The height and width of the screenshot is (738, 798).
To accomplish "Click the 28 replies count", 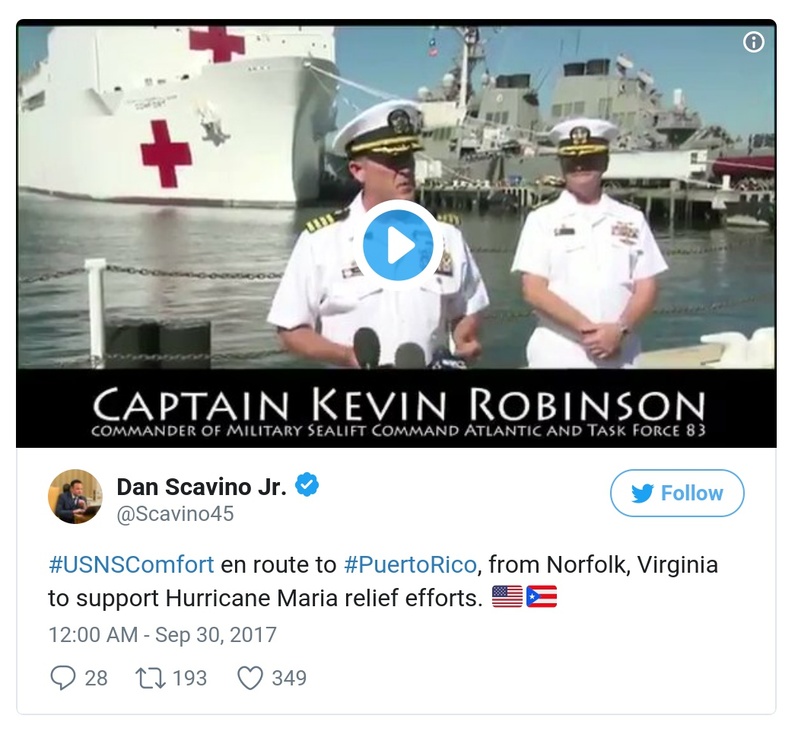I will [96, 678].
